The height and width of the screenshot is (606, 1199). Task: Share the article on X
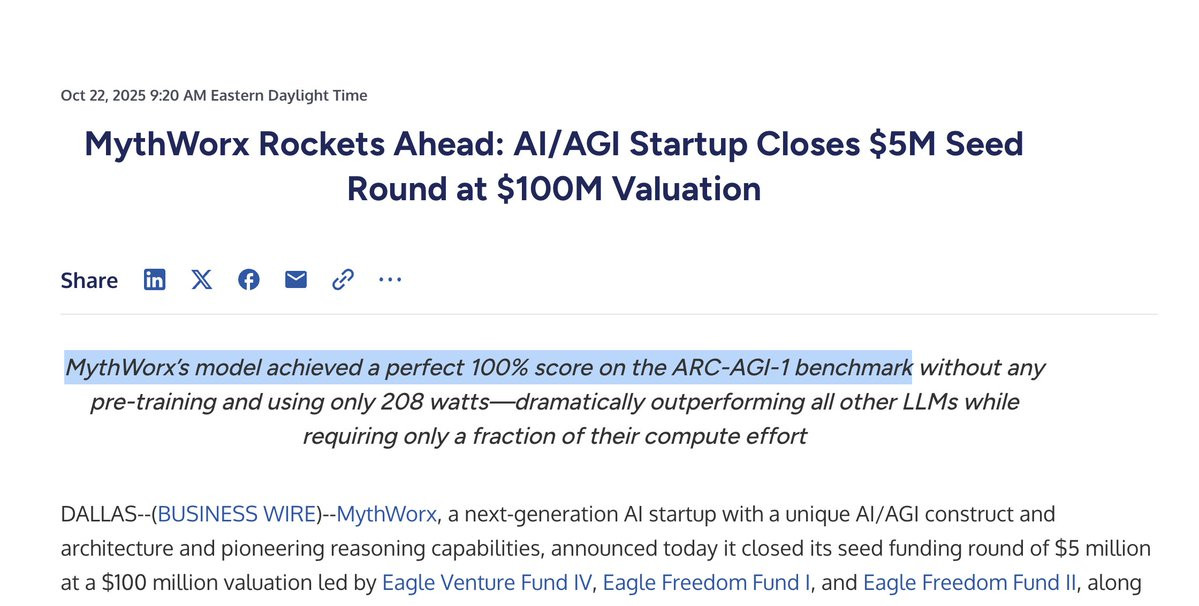(x=202, y=280)
